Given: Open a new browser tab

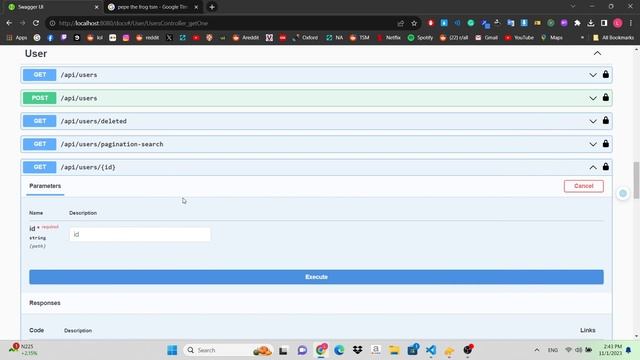Looking at the screenshot, I should pos(212,7).
